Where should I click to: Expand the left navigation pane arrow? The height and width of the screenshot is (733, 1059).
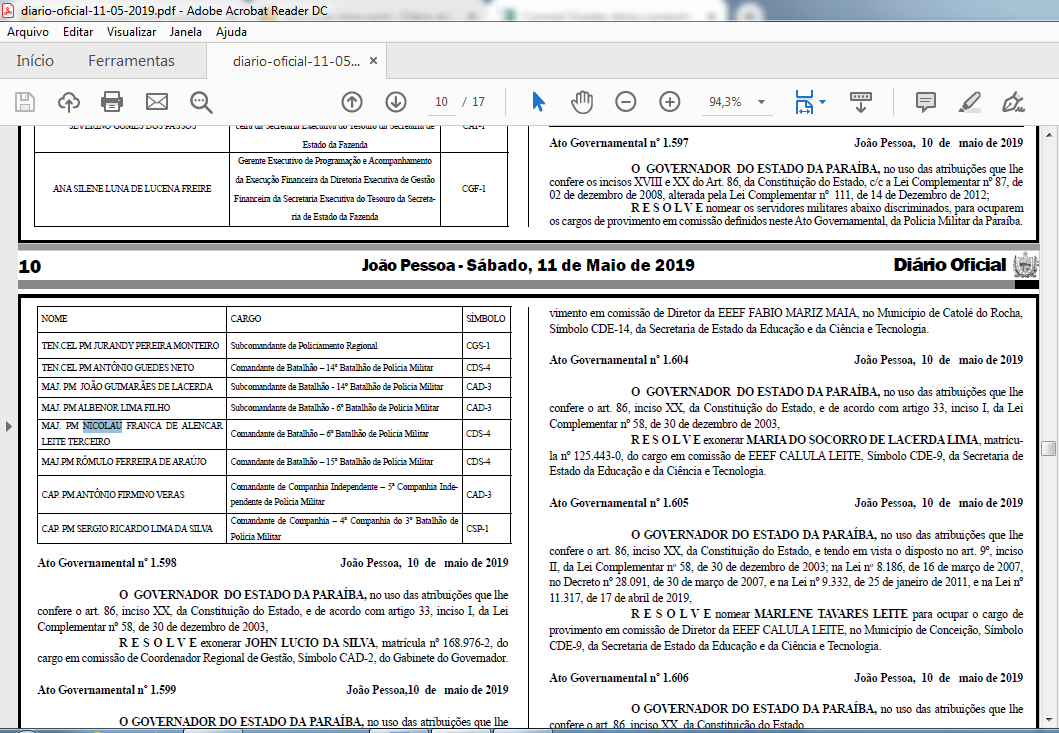pyautogui.click(x=9, y=426)
